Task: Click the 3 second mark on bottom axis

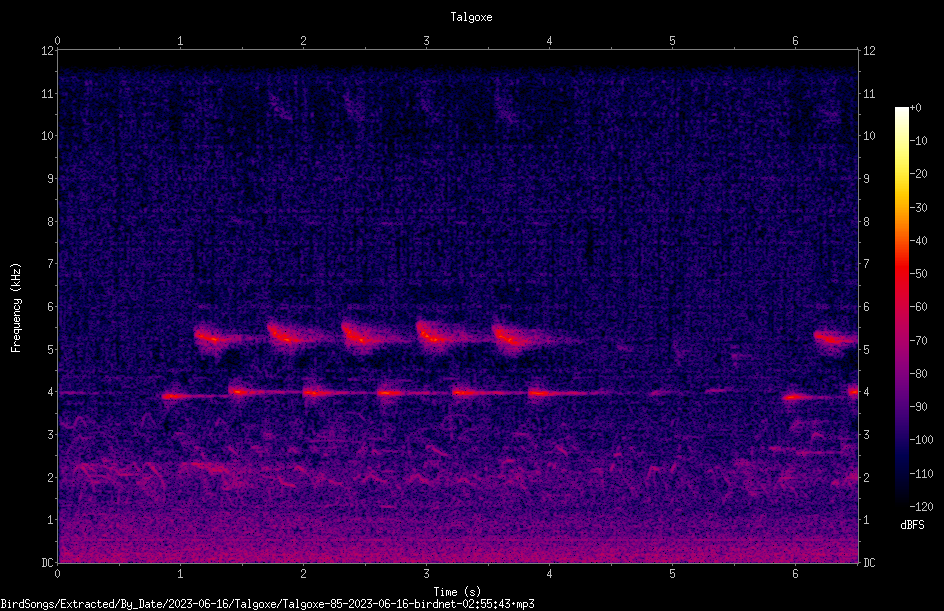Action: click(x=426, y=574)
